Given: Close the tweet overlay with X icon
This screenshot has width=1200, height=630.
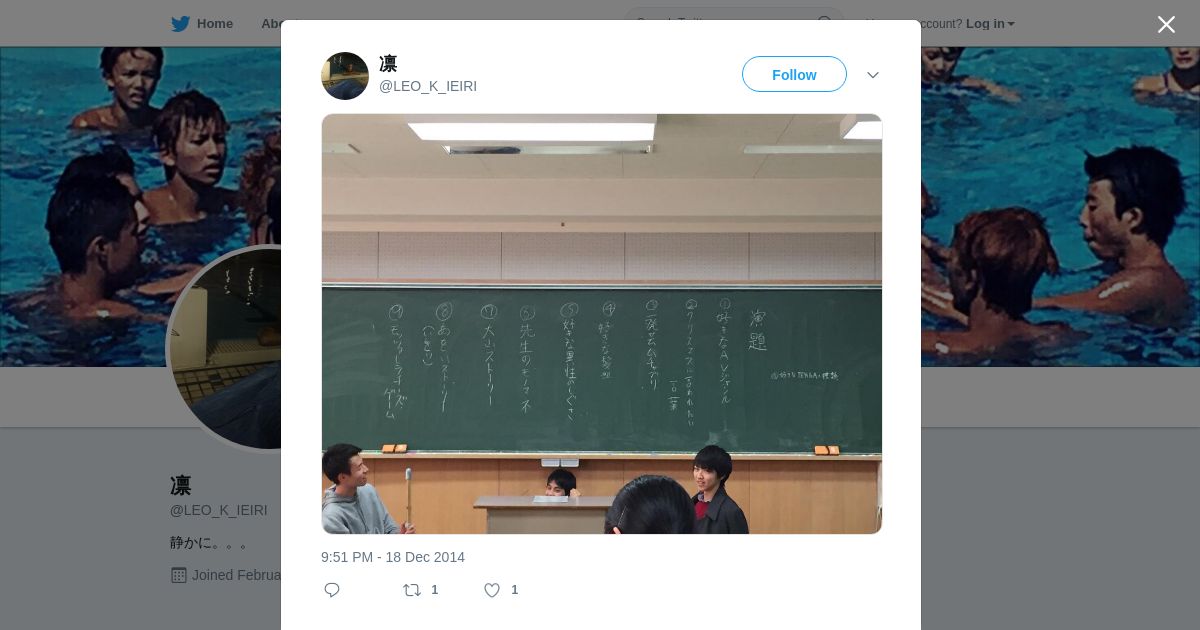Looking at the screenshot, I should tap(1166, 24).
